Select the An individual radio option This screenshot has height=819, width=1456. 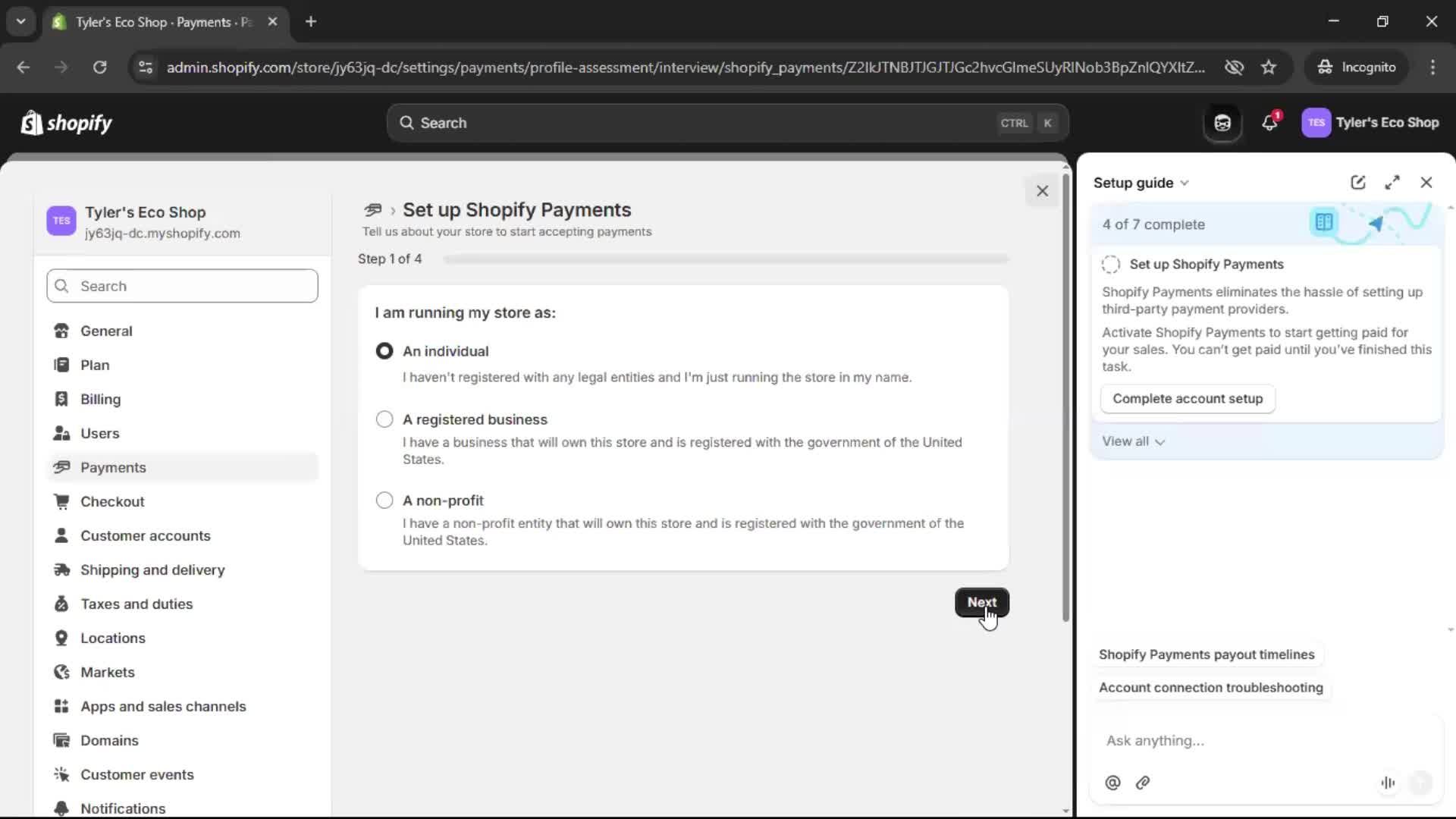click(384, 351)
